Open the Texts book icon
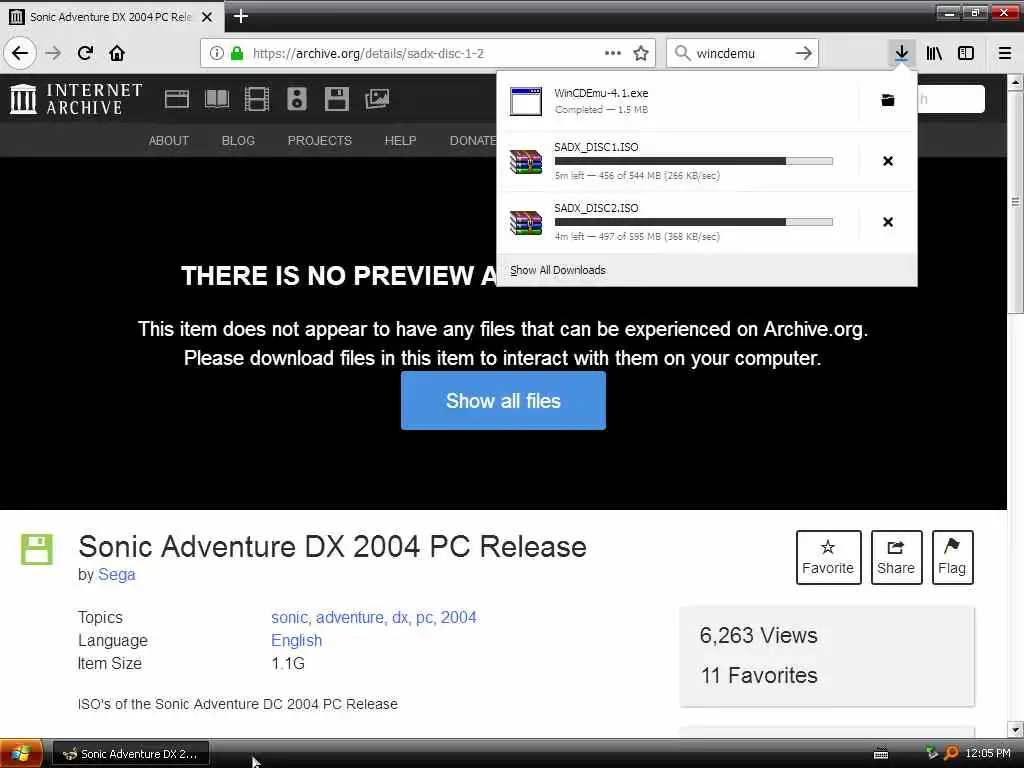The width and height of the screenshot is (1024, 768). point(217,99)
